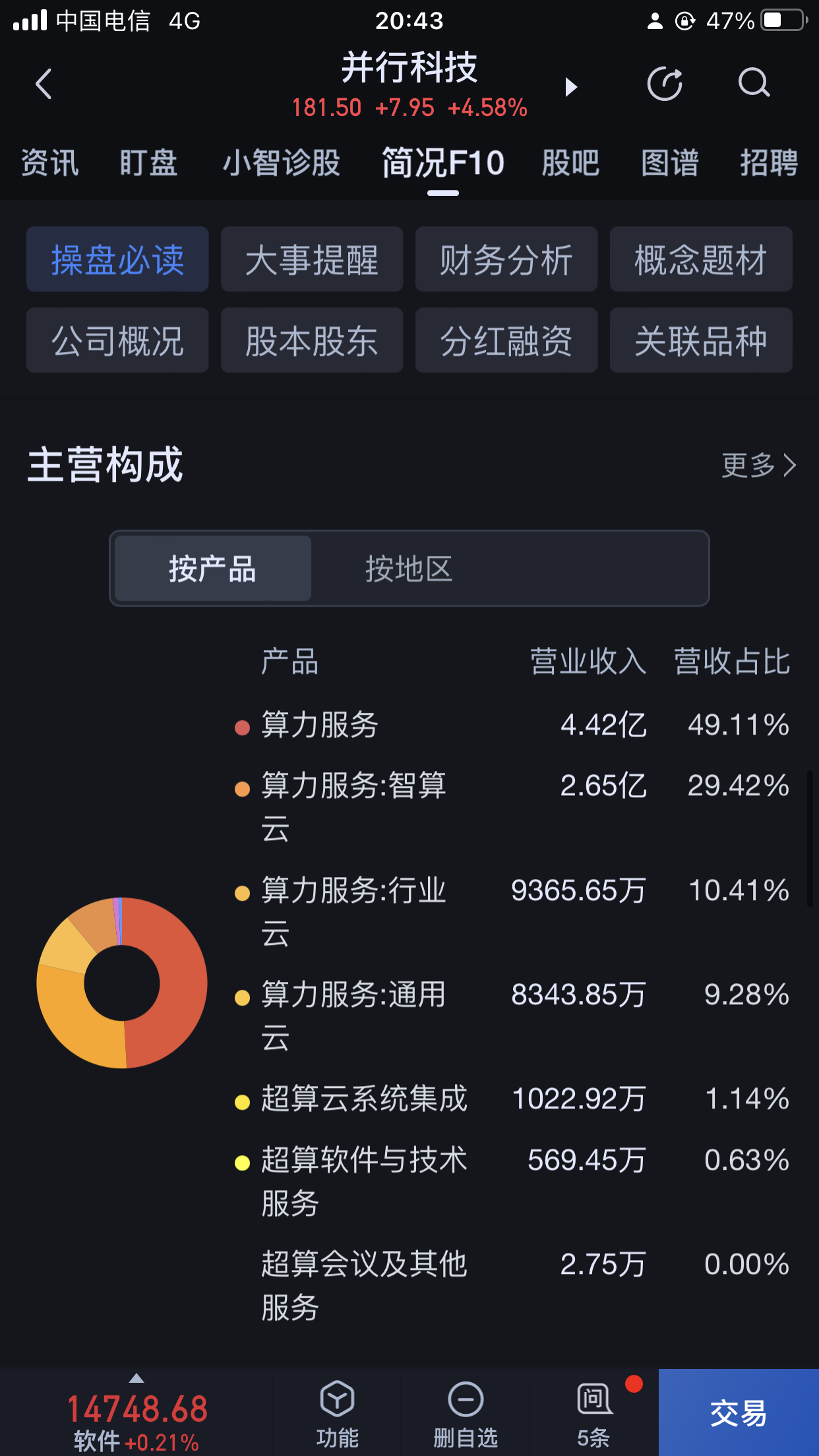
Task: Tap the battery indicator in status bar
Action: tap(785, 20)
